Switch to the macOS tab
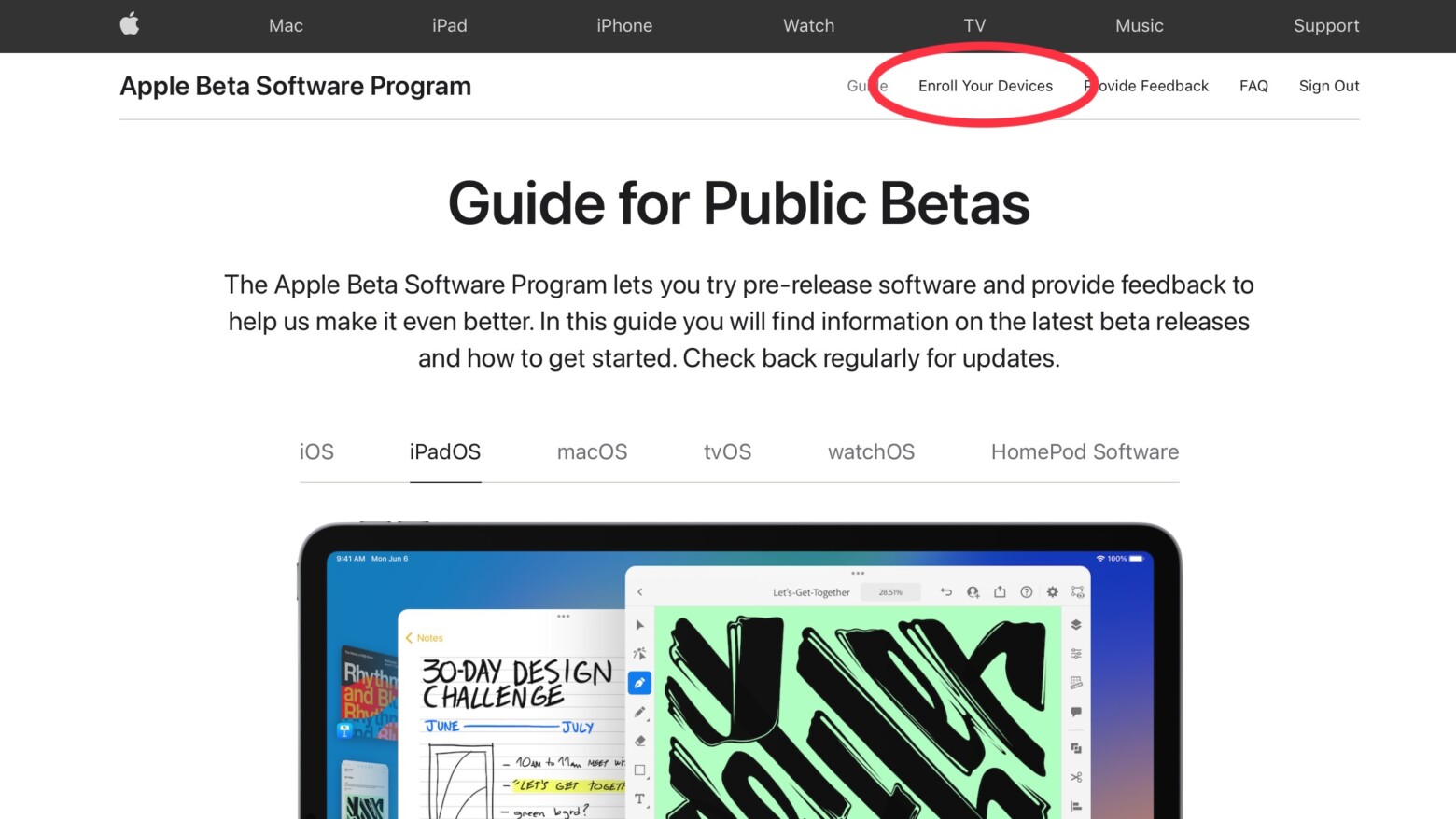 click(x=592, y=451)
